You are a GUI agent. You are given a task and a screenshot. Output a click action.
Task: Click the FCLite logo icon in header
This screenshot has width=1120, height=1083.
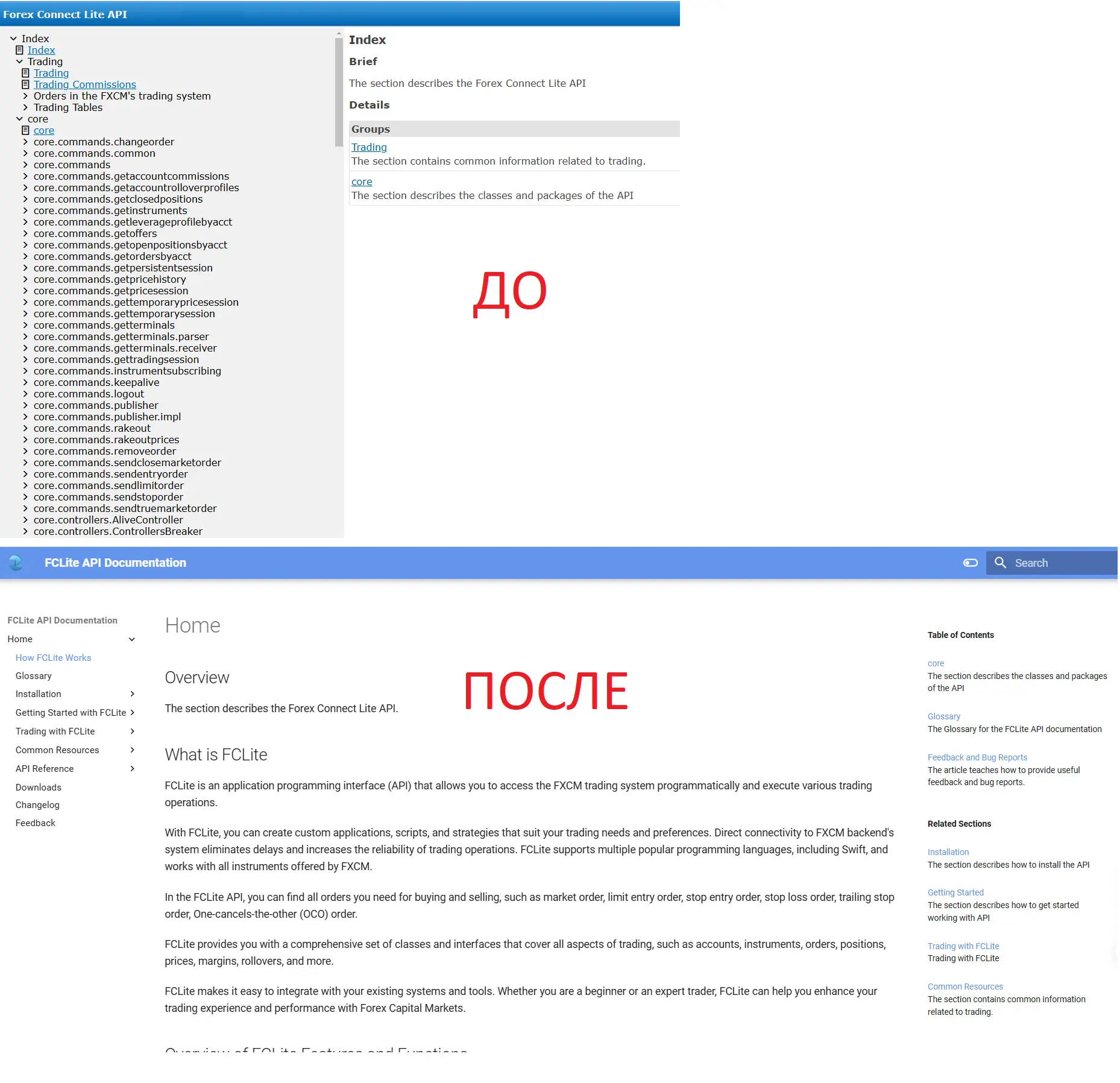tap(16, 563)
